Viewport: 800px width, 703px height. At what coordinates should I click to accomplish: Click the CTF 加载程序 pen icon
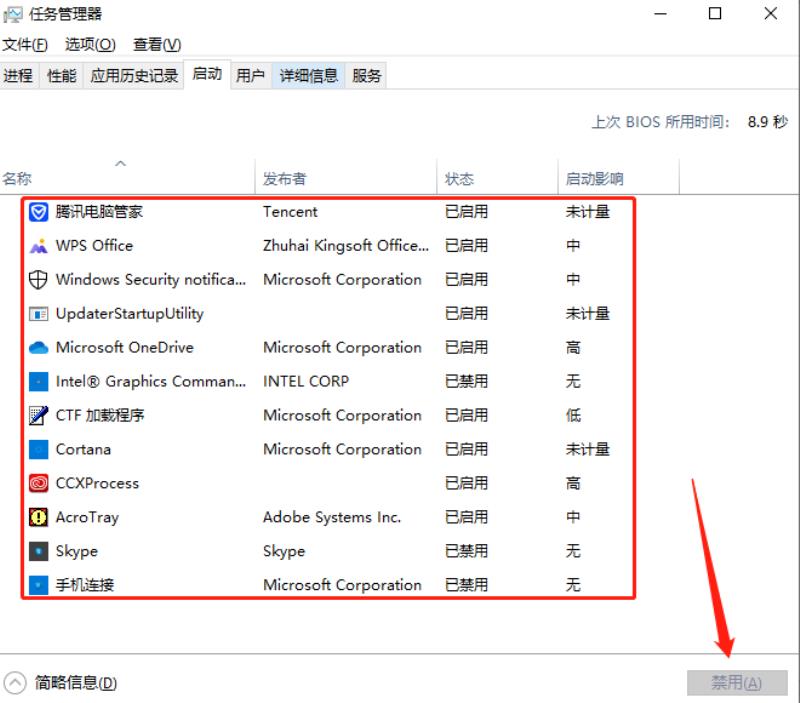(38, 415)
